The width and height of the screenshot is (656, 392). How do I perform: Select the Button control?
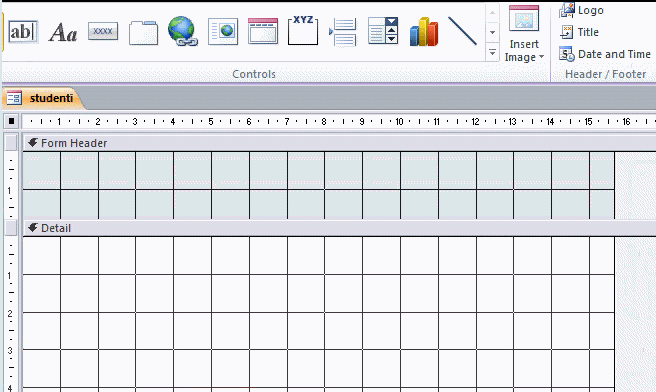coord(103,31)
